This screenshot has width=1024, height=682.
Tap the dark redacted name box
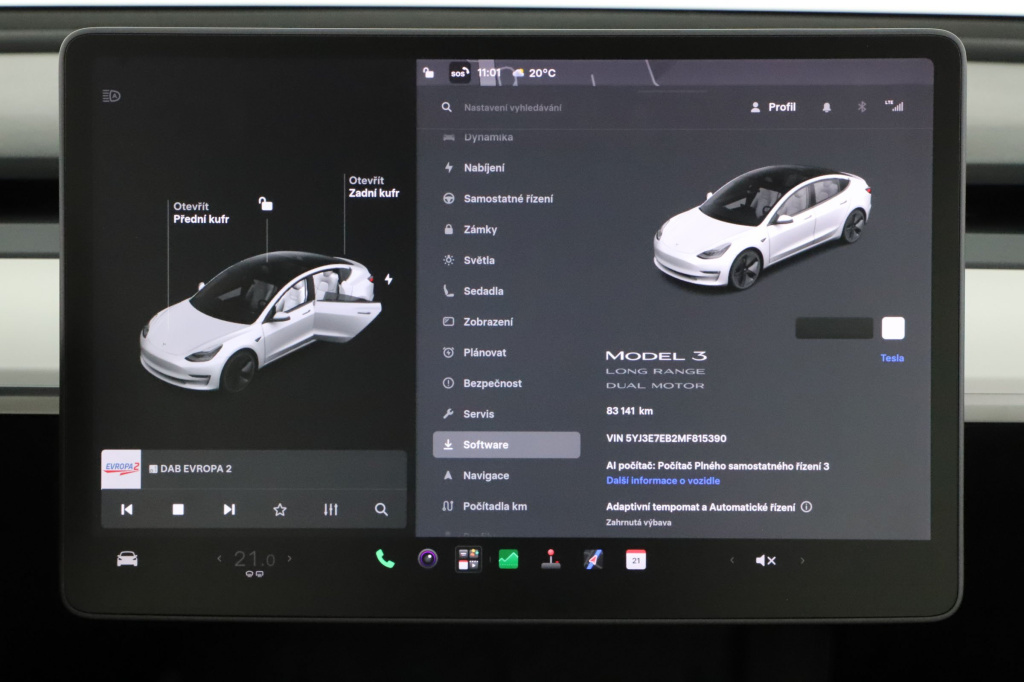click(834, 328)
